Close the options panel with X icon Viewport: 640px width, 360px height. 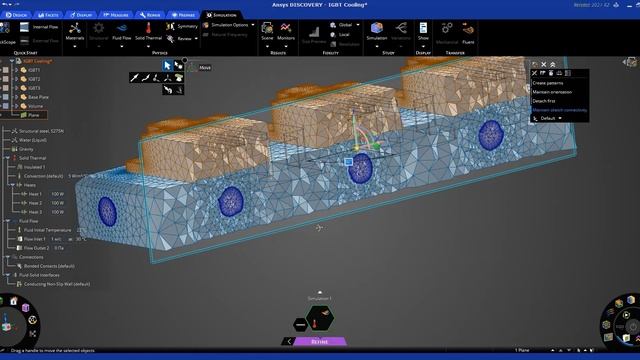[544, 64]
